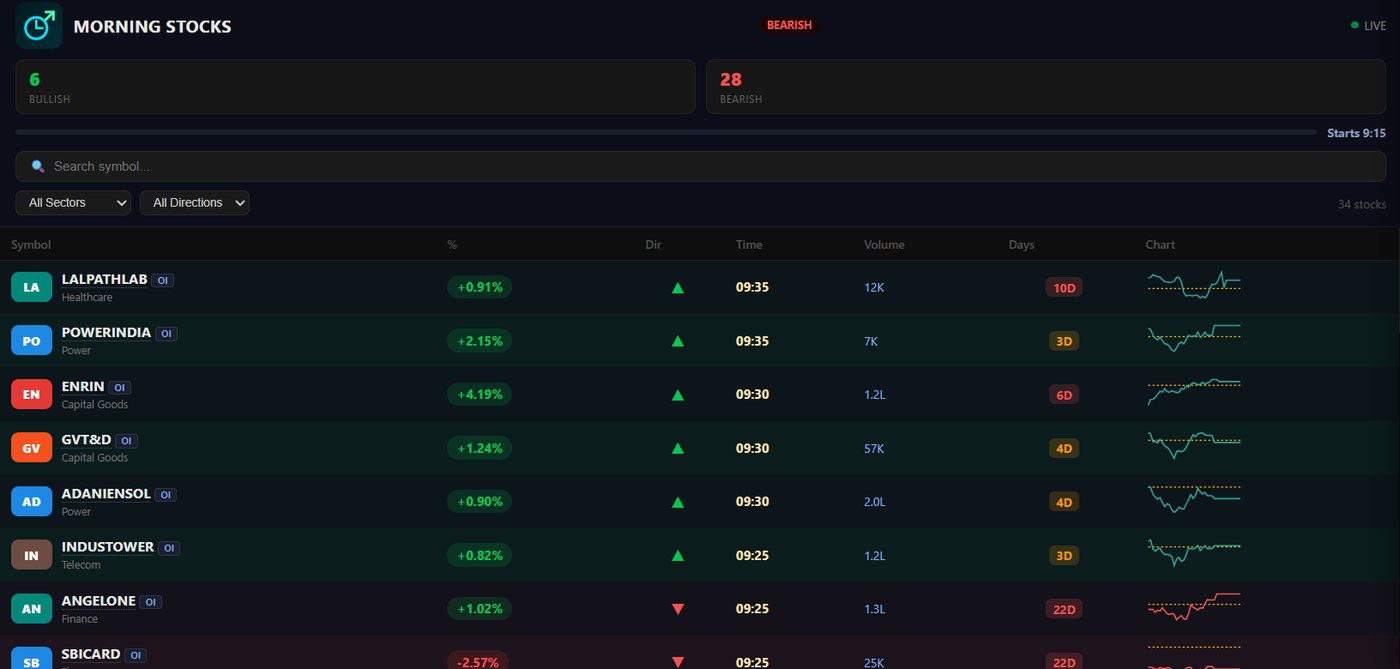This screenshot has width=1400, height=669.
Task: Click the green up arrow in GVT&D row
Action: 678,448
